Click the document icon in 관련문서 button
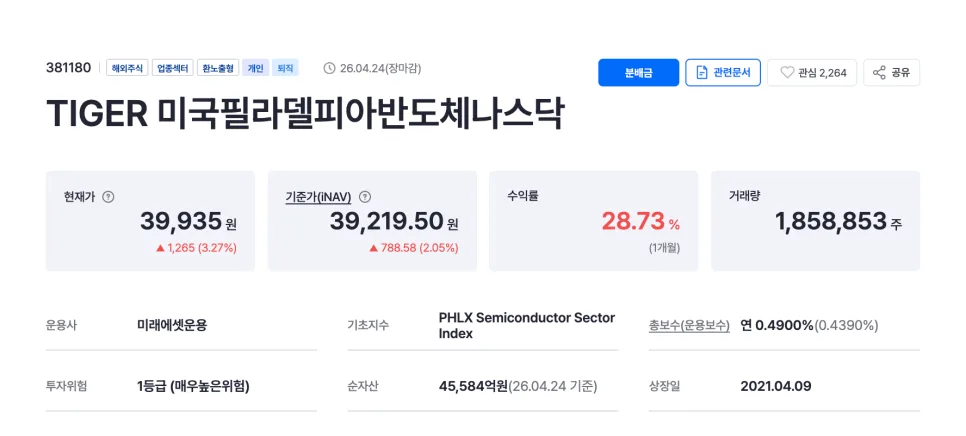The width and height of the screenshot is (966, 436). (702, 73)
